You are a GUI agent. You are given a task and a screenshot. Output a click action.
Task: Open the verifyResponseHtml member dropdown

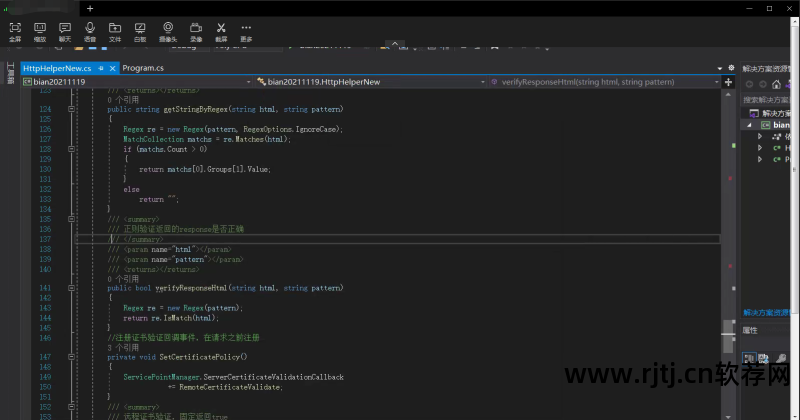pyautogui.click(x=605, y=82)
